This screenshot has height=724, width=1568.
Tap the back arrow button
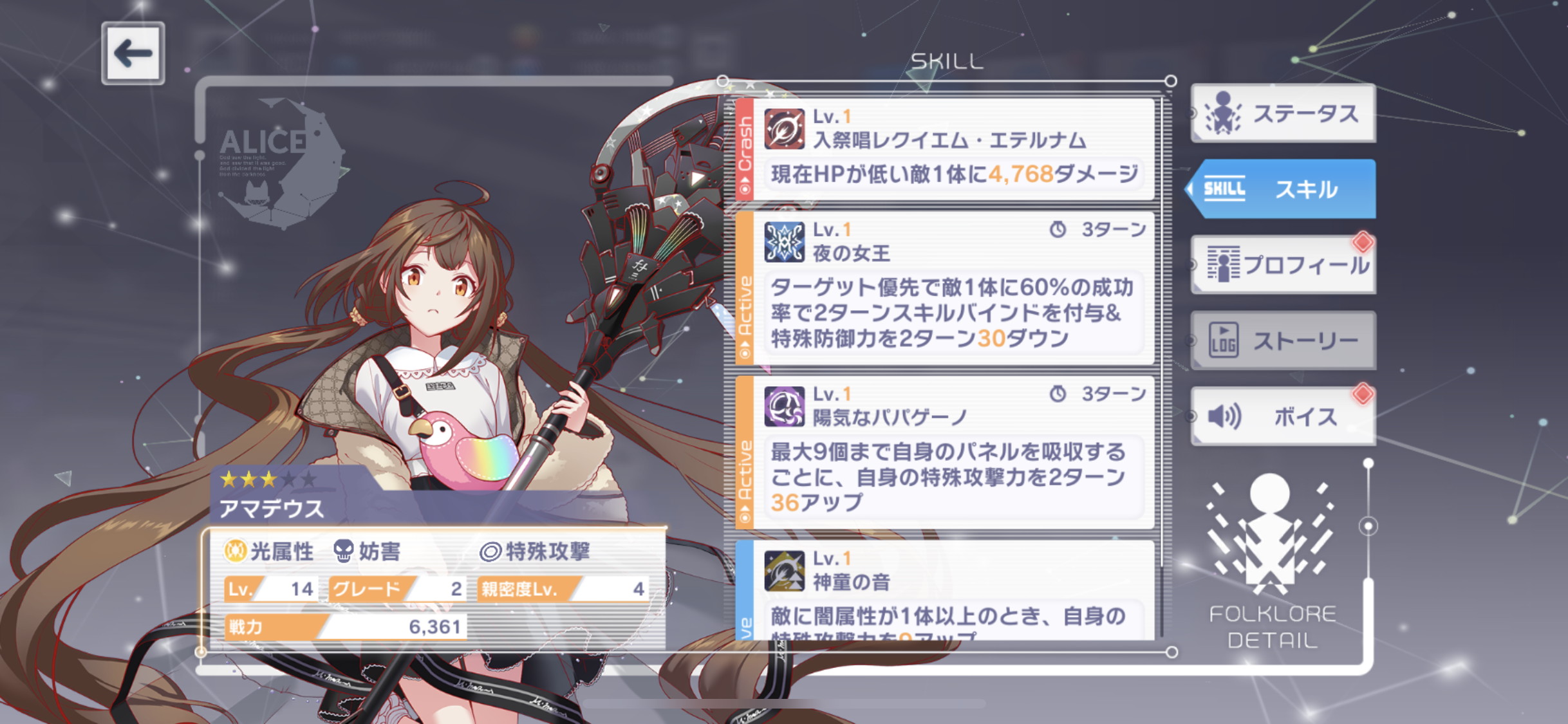(133, 53)
